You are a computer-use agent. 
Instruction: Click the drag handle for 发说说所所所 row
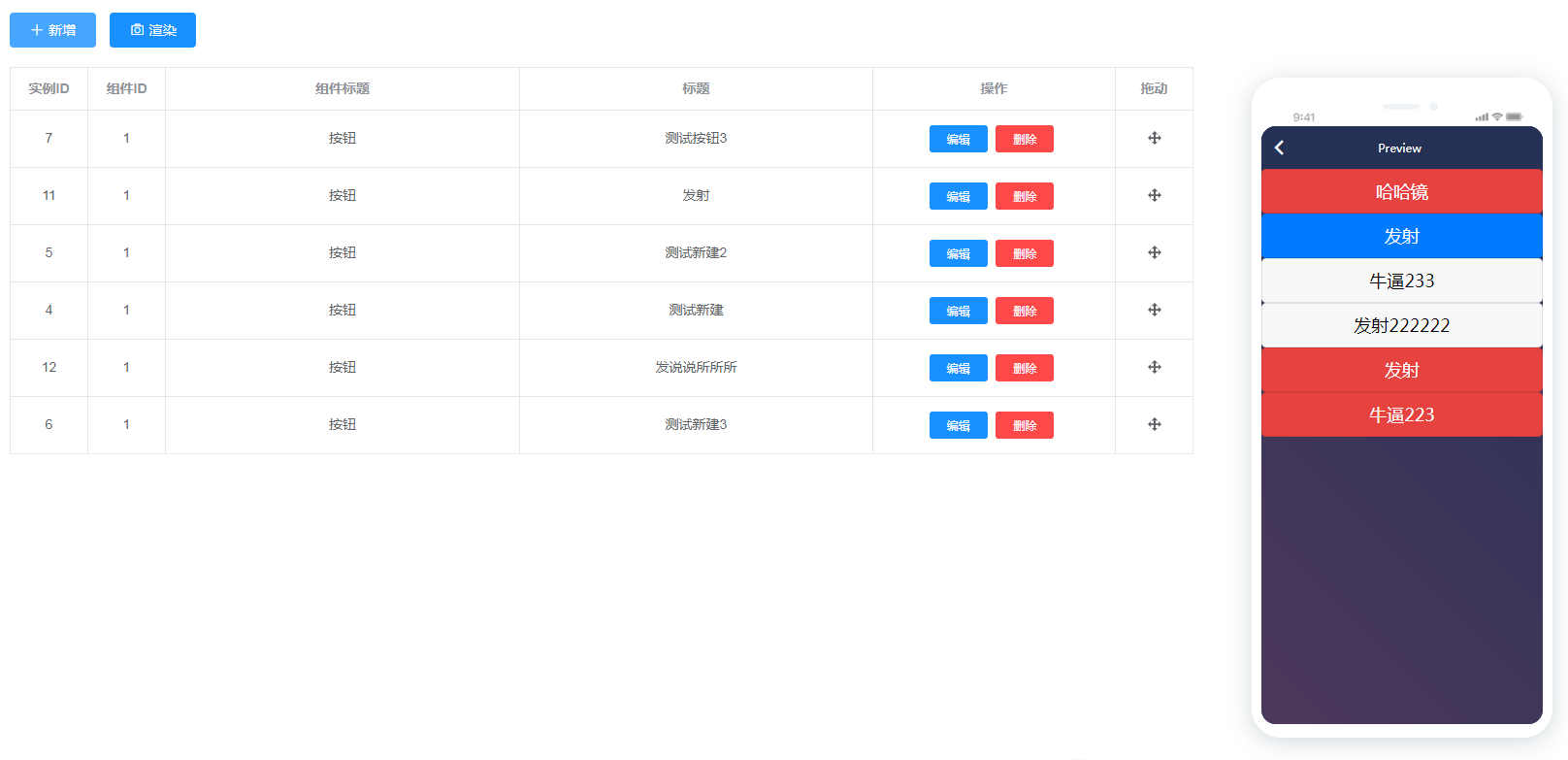tap(1154, 367)
